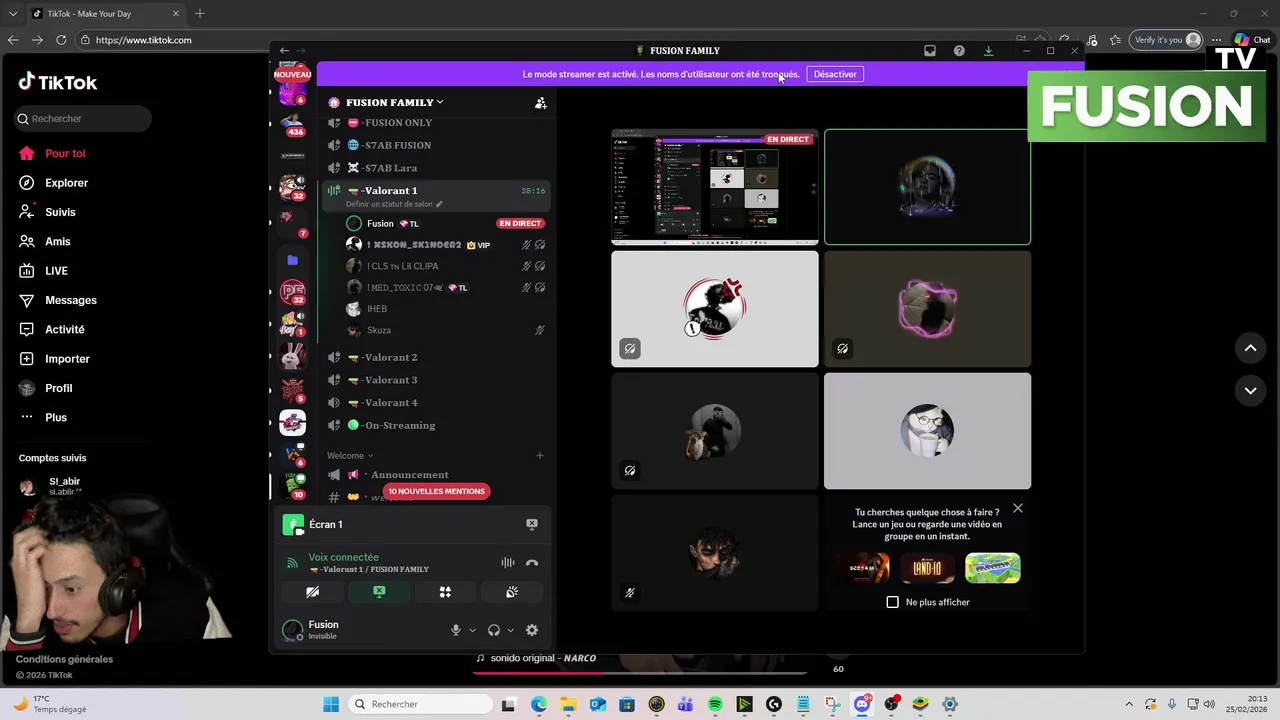
Task: Open noise suppression waveform icon
Action: click(507, 563)
